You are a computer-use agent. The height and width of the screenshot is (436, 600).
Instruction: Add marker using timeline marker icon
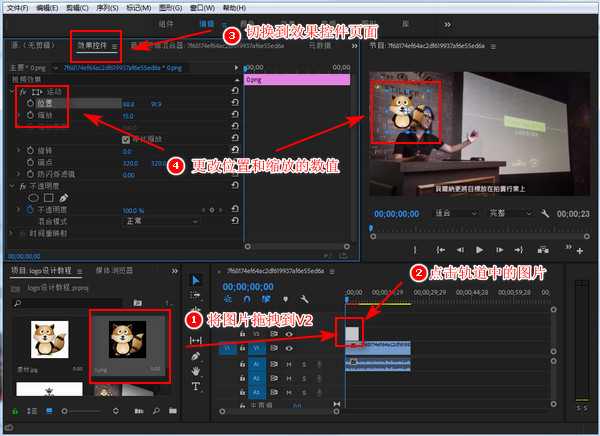pos(285,299)
